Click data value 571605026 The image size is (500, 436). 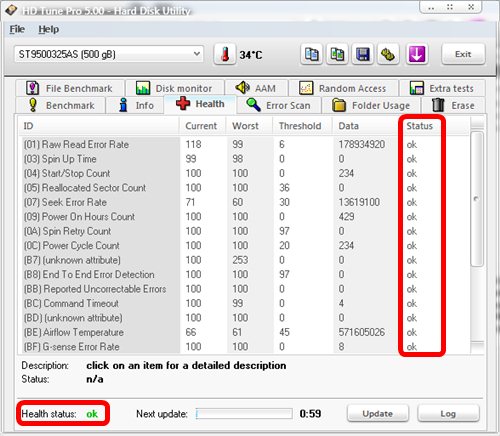click(x=362, y=332)
